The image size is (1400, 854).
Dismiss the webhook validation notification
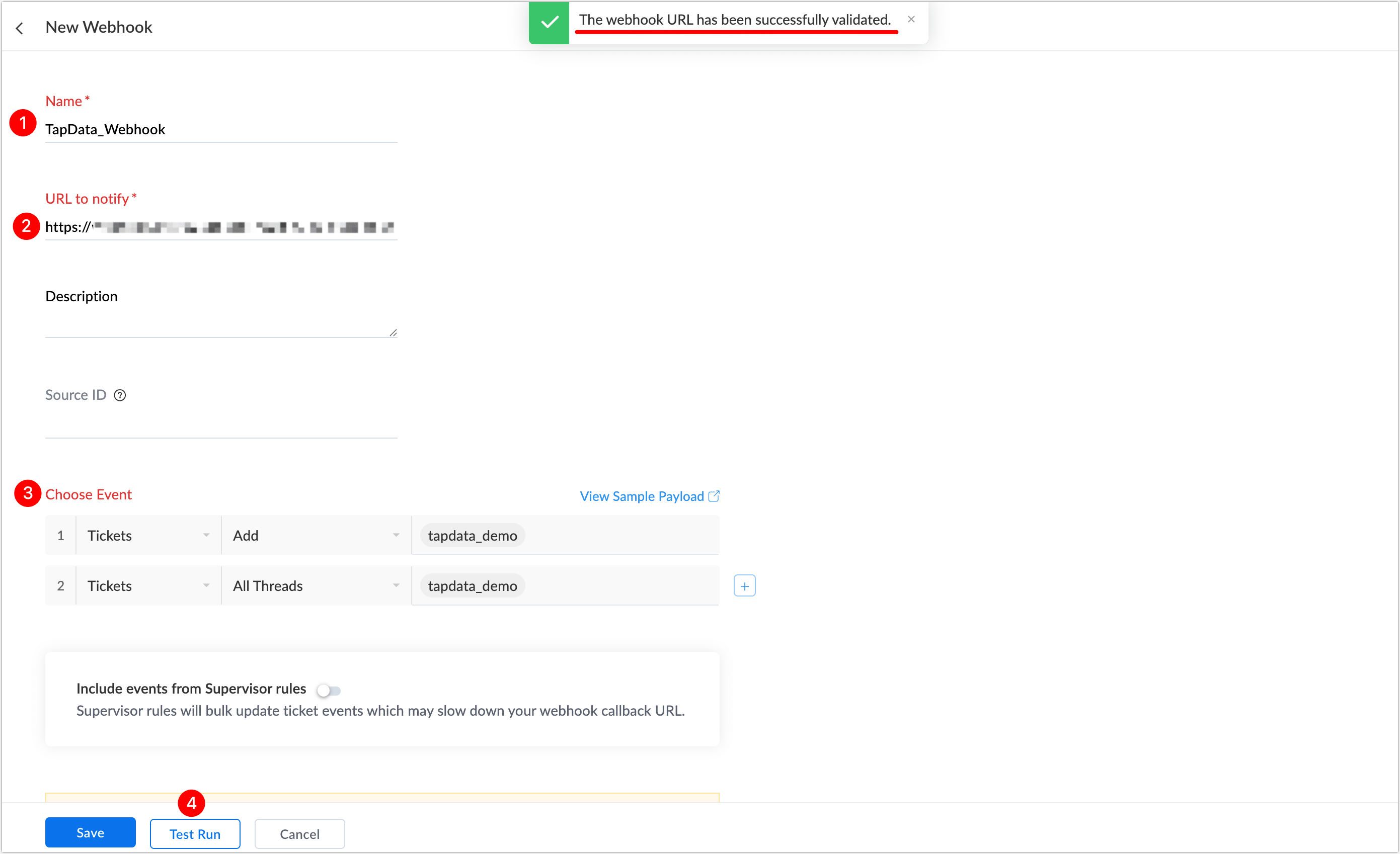pos(911,19)
